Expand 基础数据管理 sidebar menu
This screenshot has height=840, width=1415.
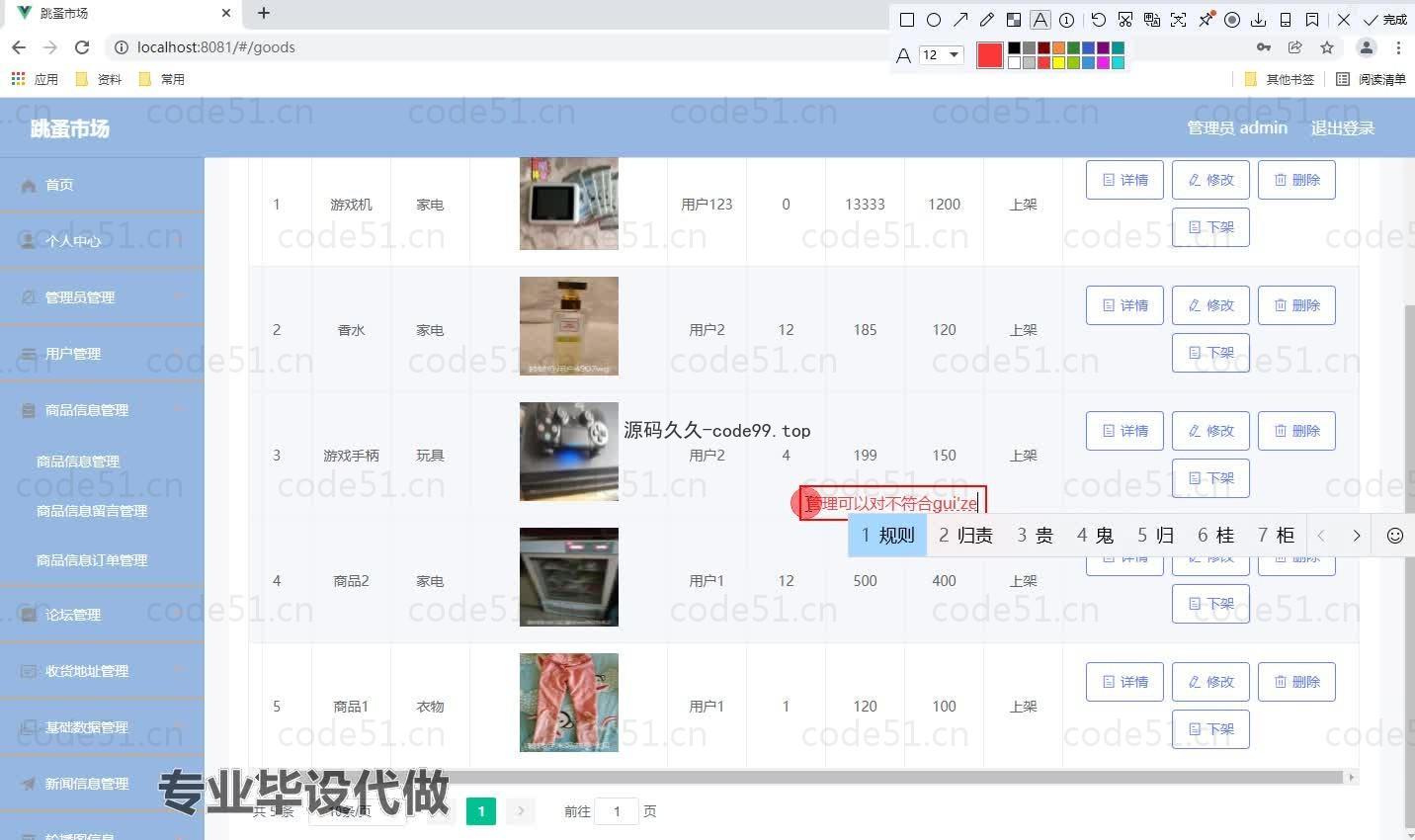point(102,727)
